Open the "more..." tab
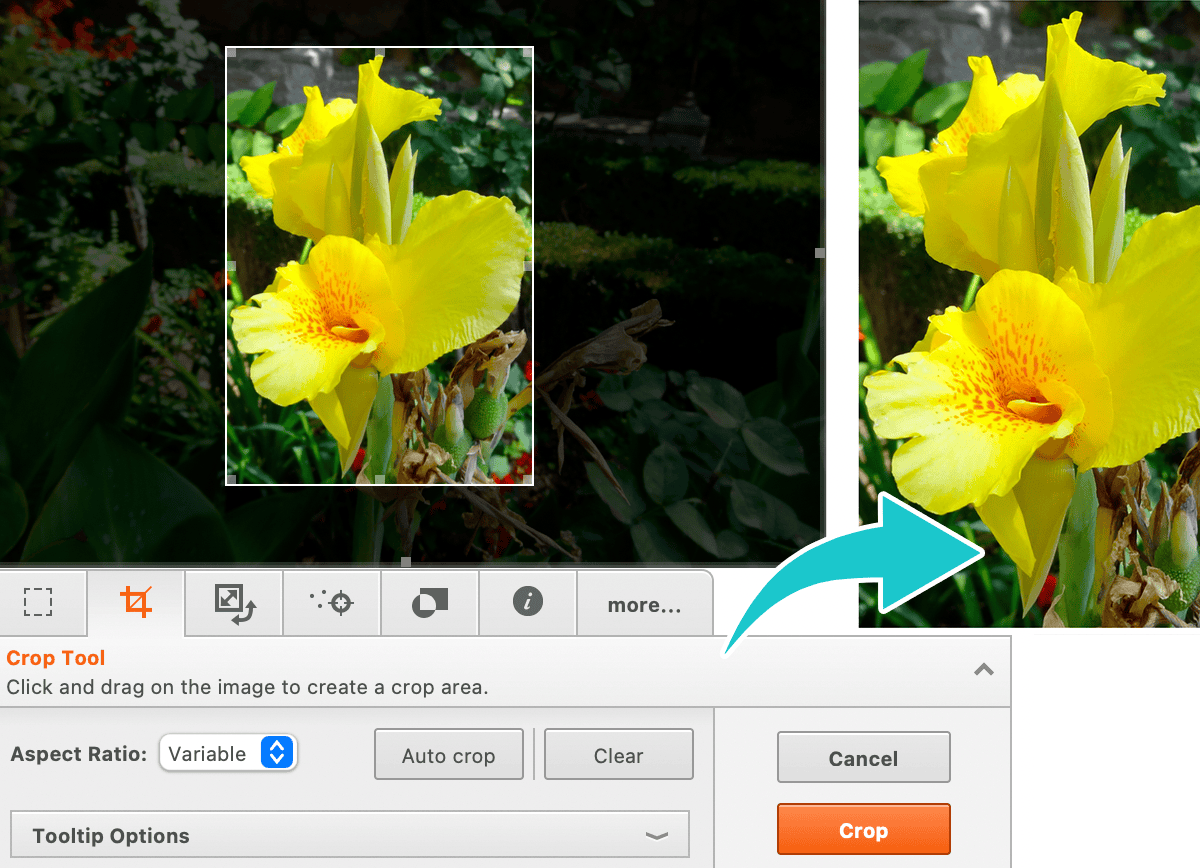The image size is (1200, 868). click(644, 605)
